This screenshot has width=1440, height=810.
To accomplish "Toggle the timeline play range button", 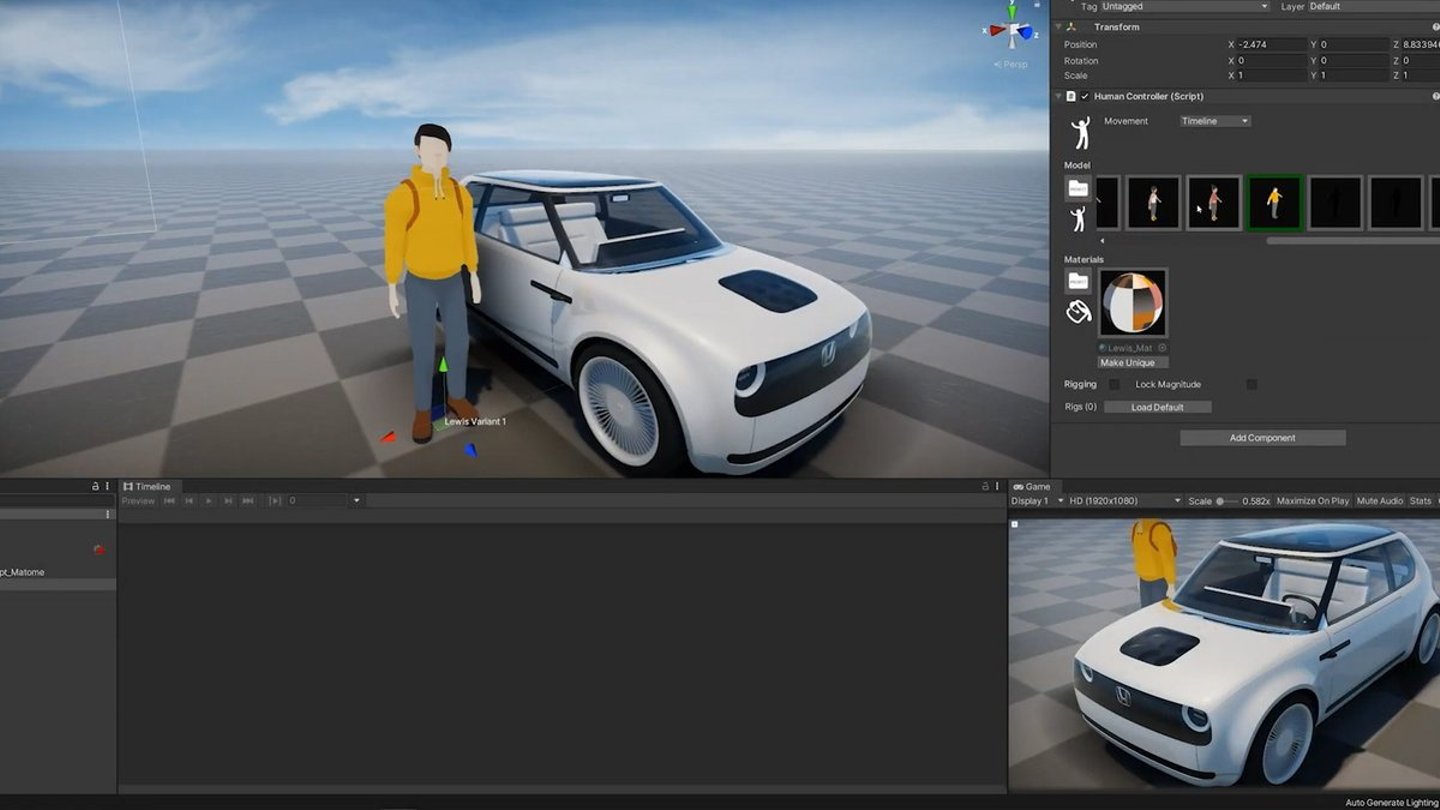I will (x=275, y=500).
